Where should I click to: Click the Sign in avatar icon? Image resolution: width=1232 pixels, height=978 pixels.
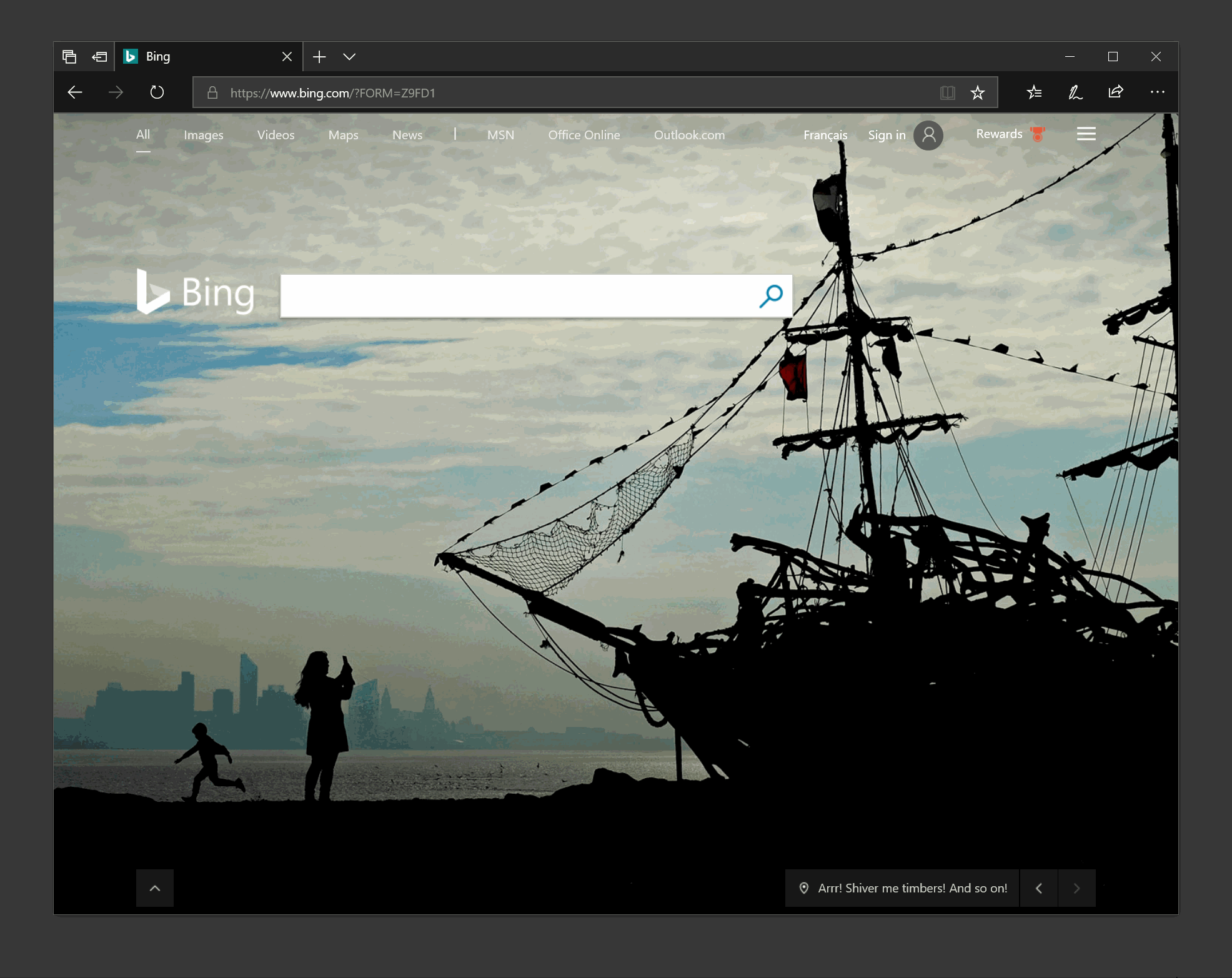tap(928, 136)
